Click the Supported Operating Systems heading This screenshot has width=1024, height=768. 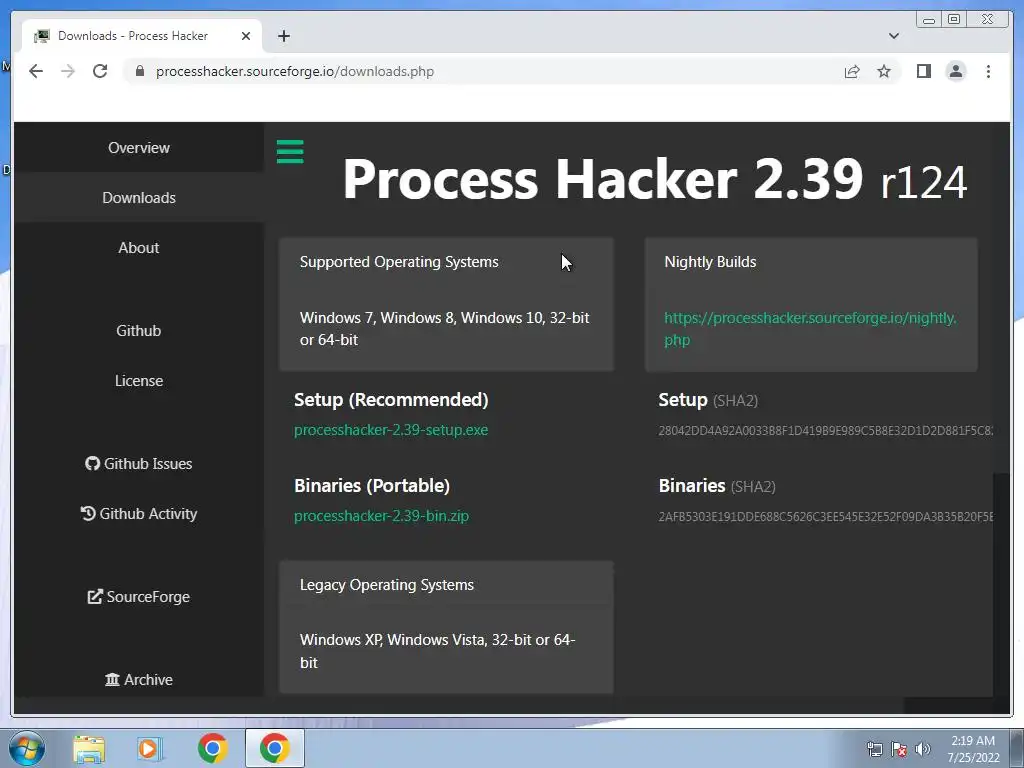(x=399, y=262)
